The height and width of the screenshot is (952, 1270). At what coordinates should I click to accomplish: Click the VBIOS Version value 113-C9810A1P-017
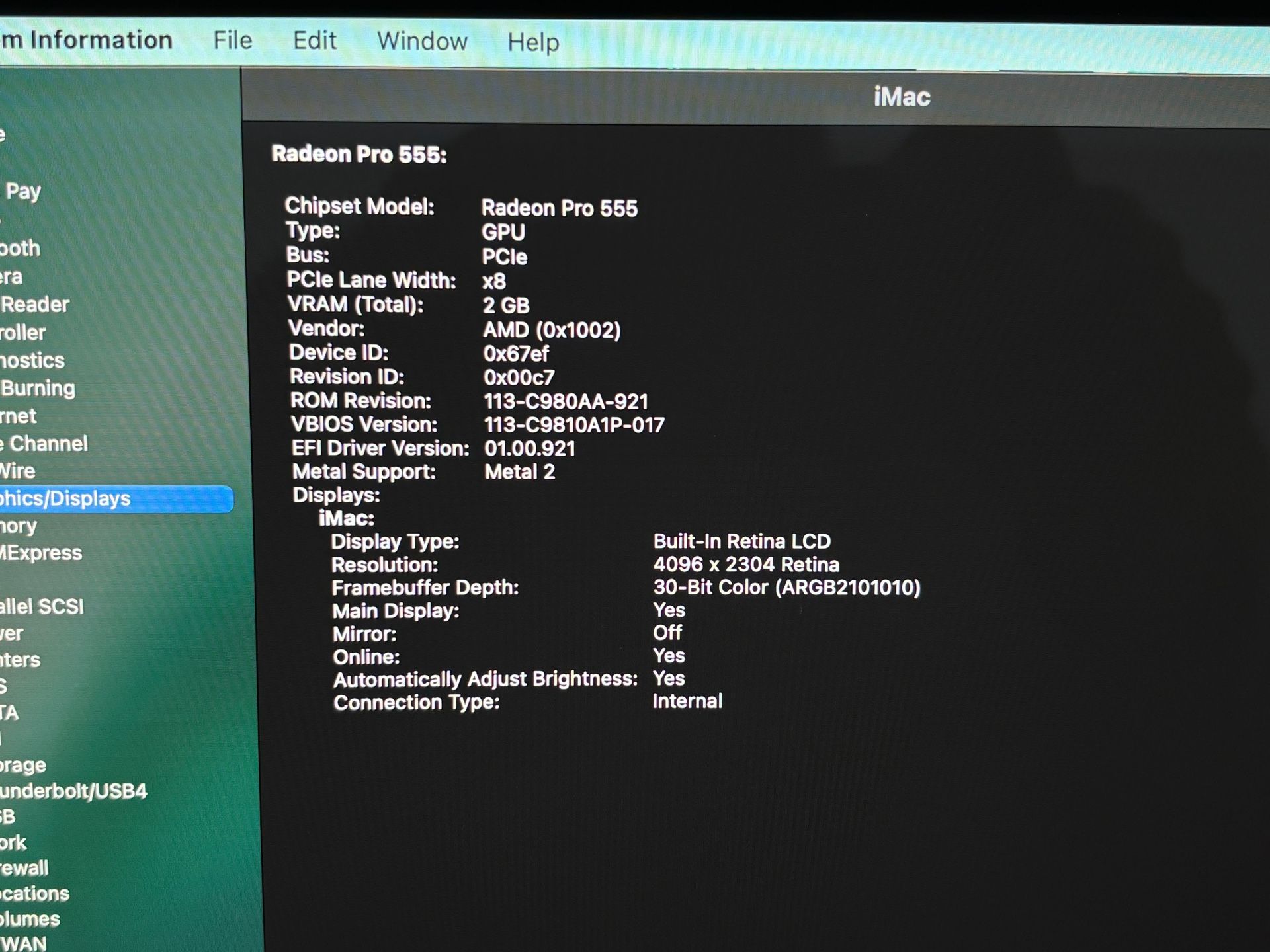click(x=574, y=425)
